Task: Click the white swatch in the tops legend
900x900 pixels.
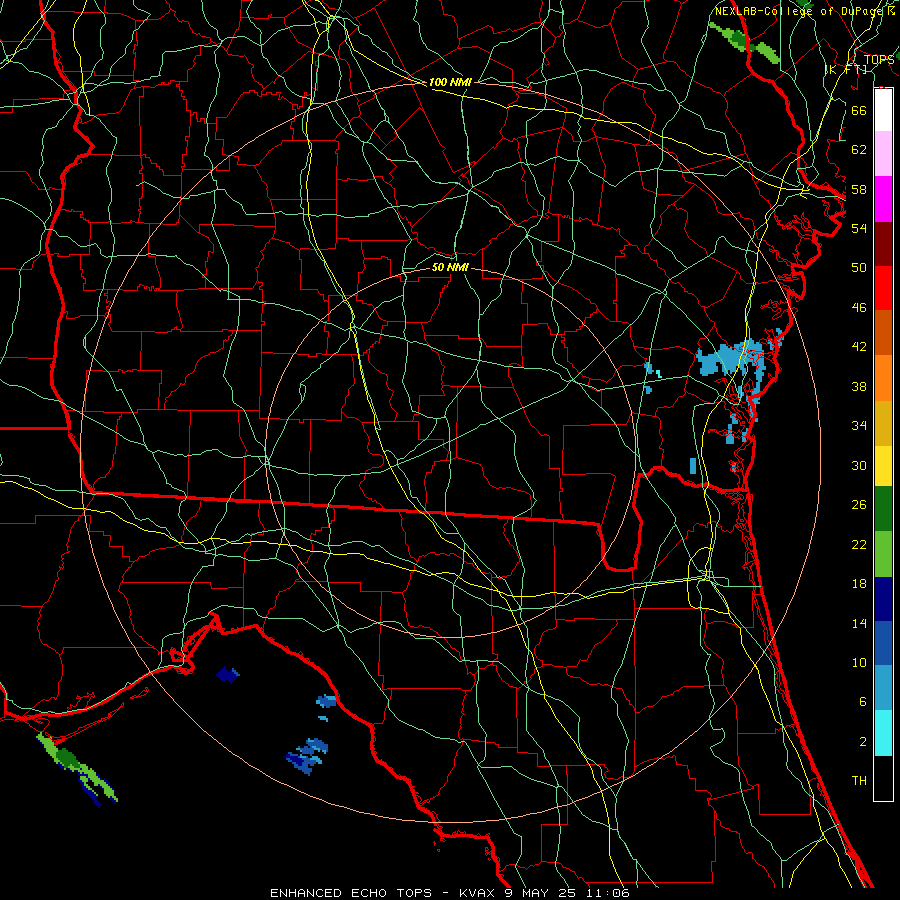Action: [x=883, y=110]
